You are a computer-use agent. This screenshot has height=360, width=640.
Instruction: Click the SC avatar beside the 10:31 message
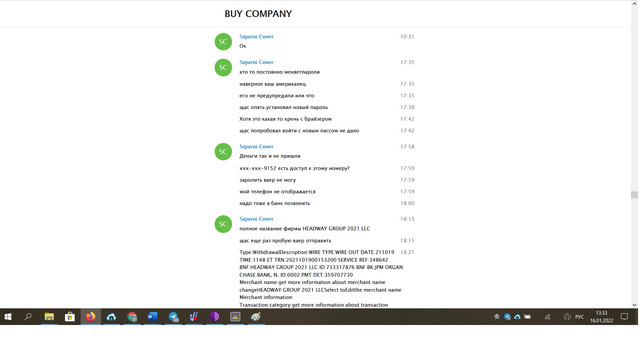(223, 42)
